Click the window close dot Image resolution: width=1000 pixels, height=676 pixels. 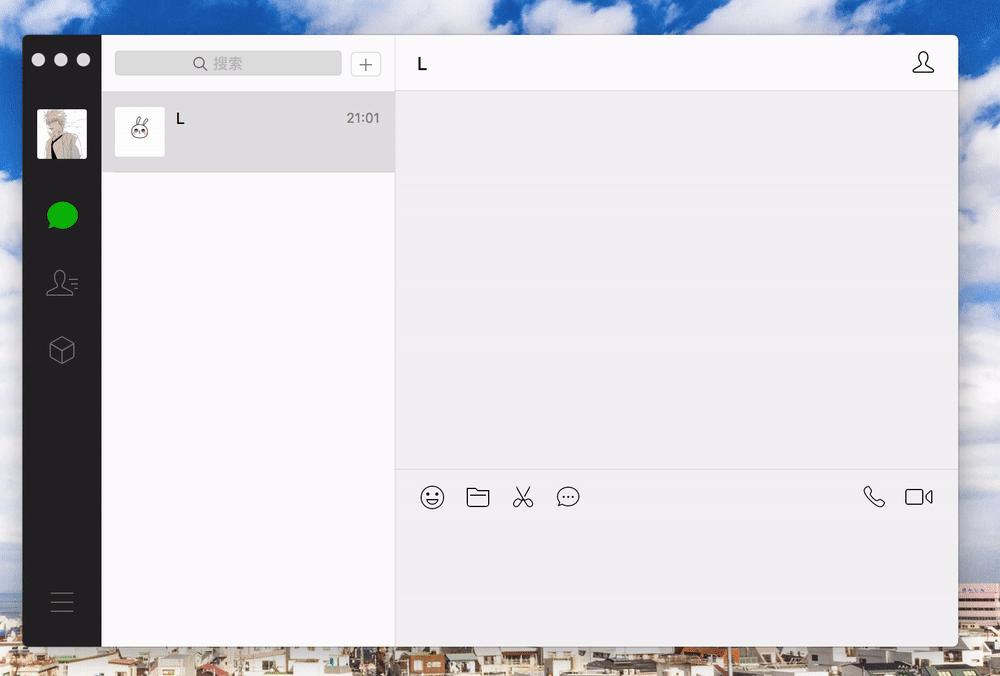click(38, 59)
